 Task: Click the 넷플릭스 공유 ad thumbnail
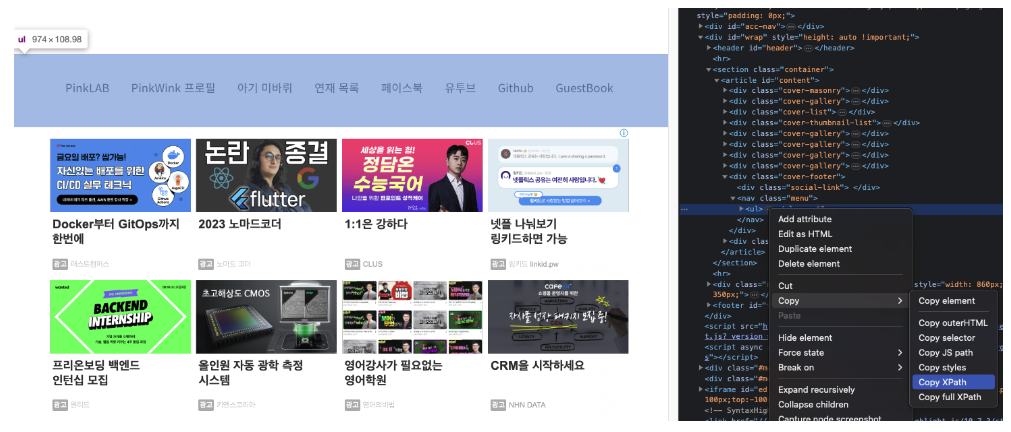(558, 175)
